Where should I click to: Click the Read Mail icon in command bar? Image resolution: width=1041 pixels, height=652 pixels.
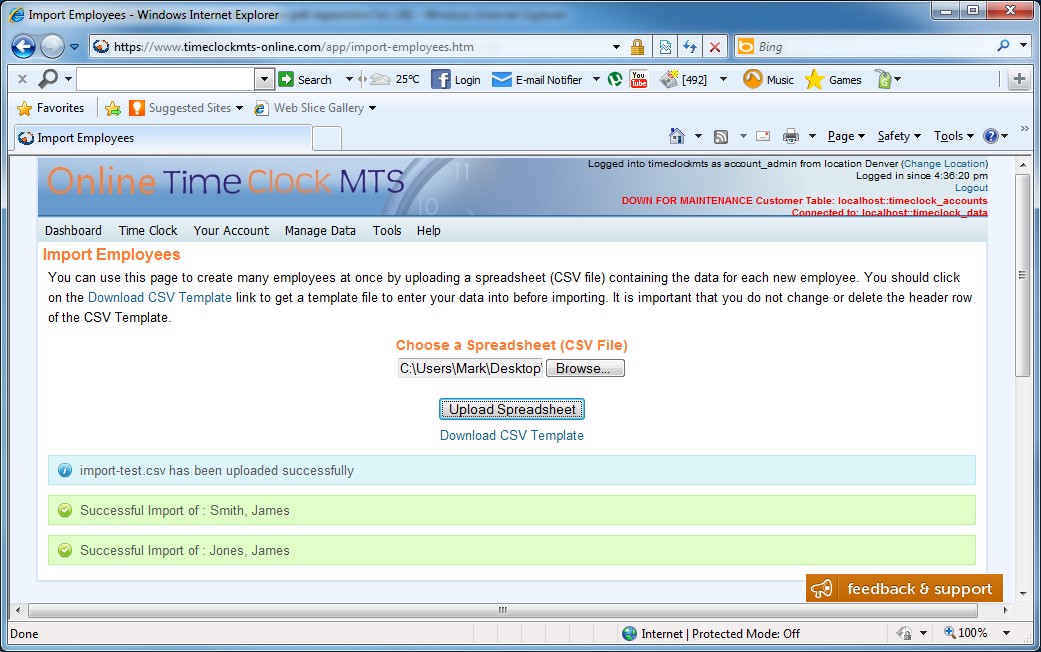763,136
